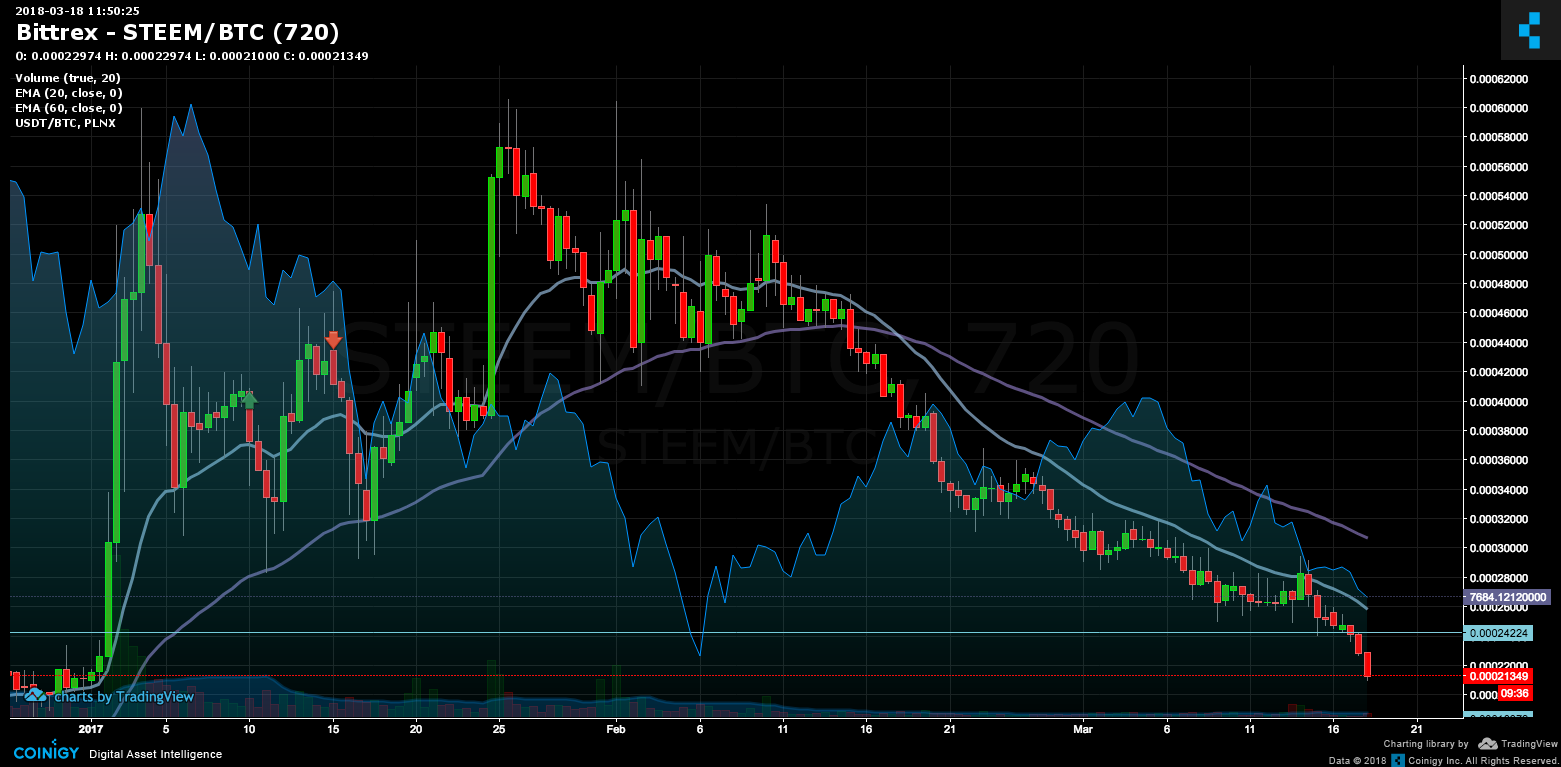Select the 'Volume (true, 20)' indicator label
The height and width of the screenshot is (767, 1561).
coord(68,78)
